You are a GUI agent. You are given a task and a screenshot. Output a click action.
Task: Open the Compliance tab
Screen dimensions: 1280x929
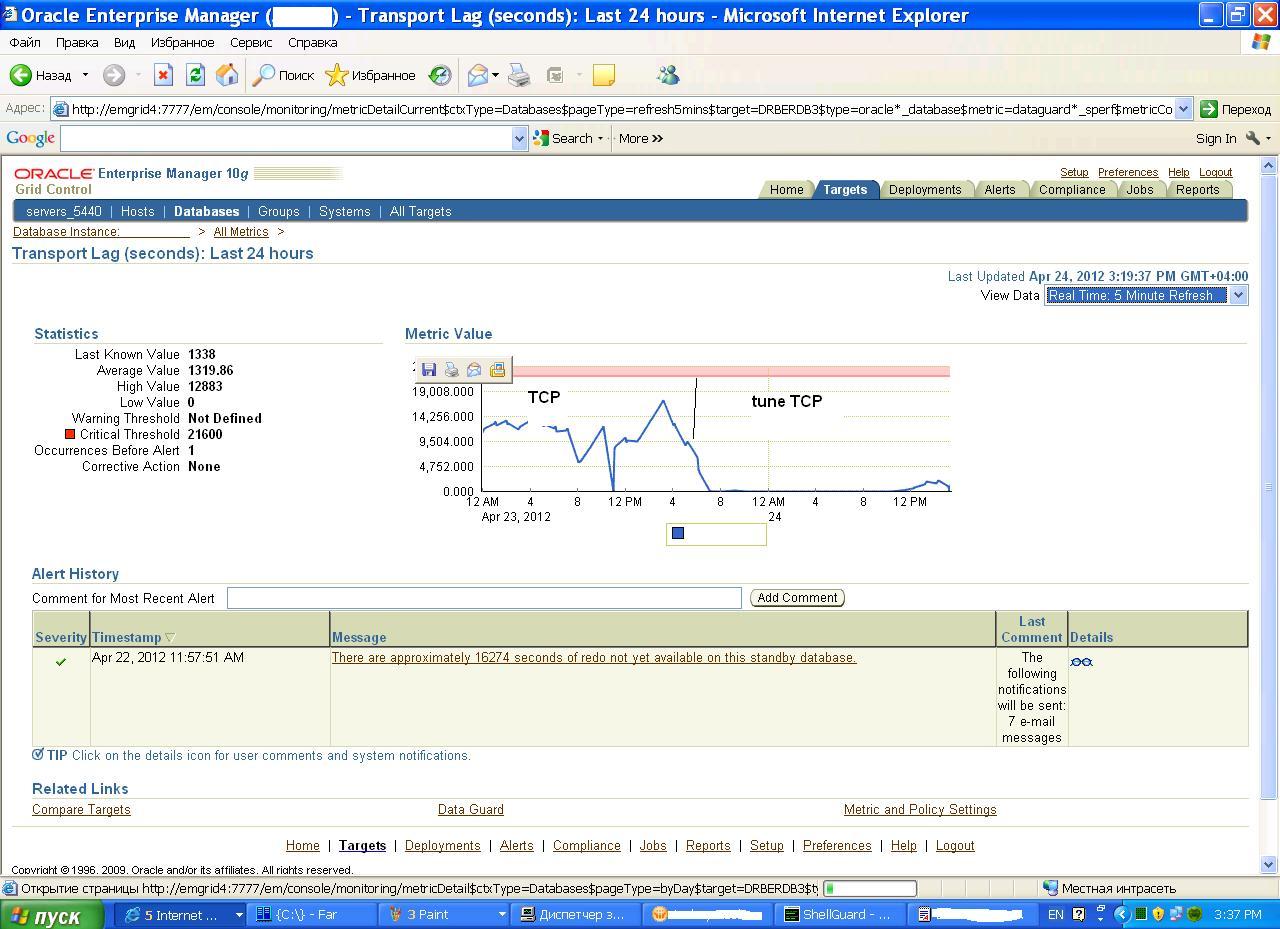pyautogui.click(x=1072, y=190)
